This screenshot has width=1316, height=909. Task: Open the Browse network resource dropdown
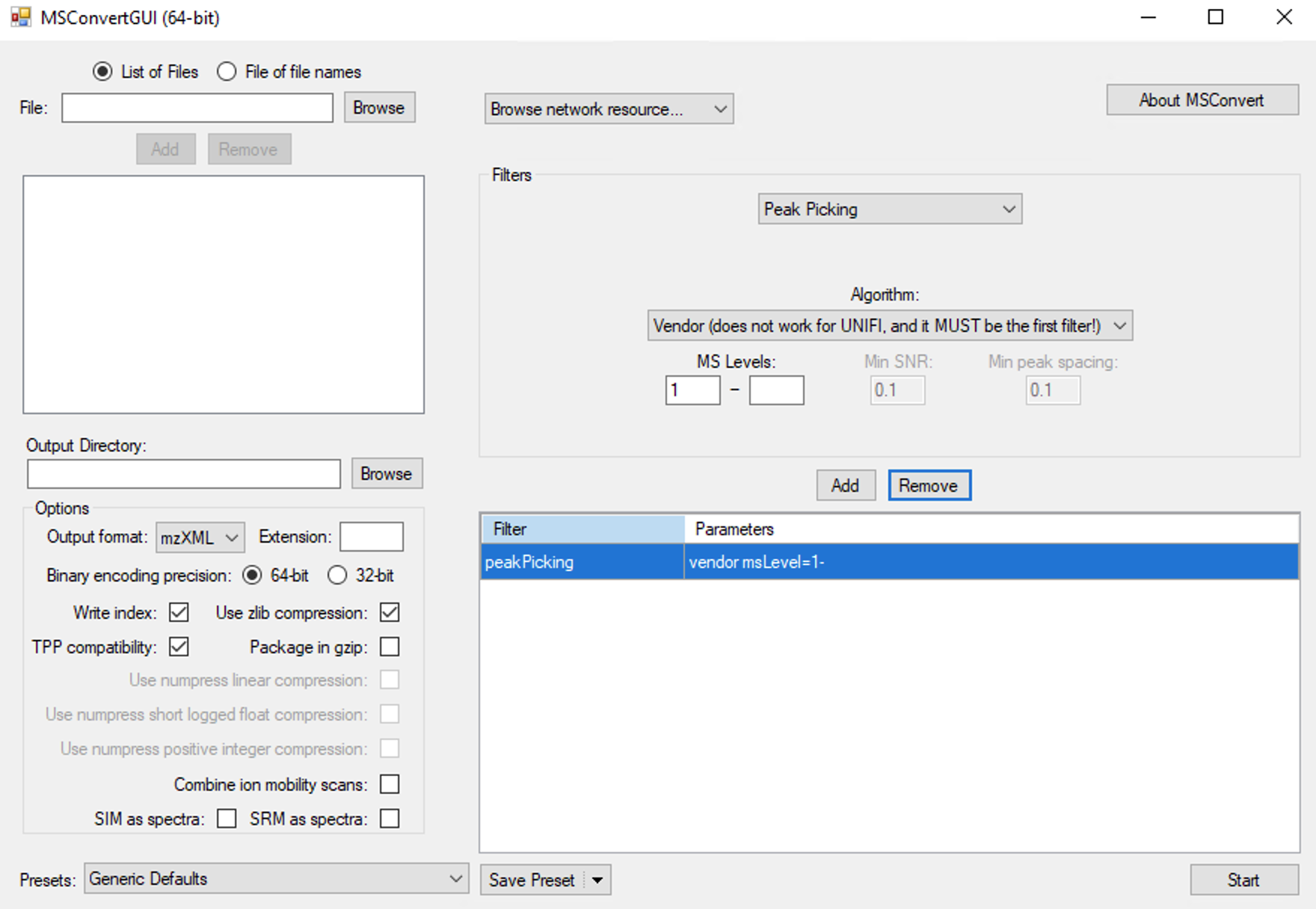609,109
